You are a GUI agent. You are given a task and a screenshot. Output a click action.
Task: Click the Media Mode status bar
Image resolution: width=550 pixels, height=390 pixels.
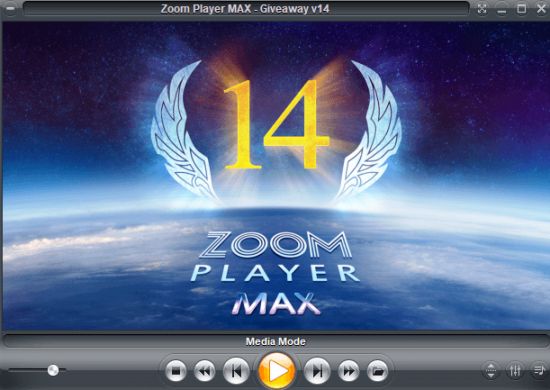pos(275,341)
